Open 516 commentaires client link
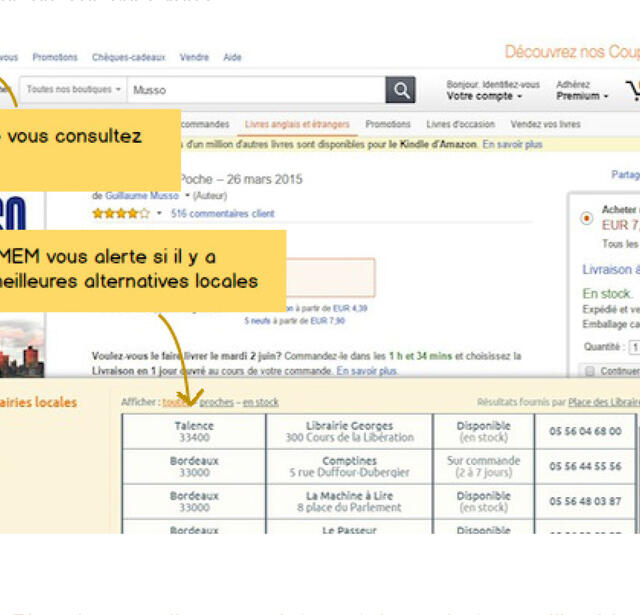 tap(223, 213)
